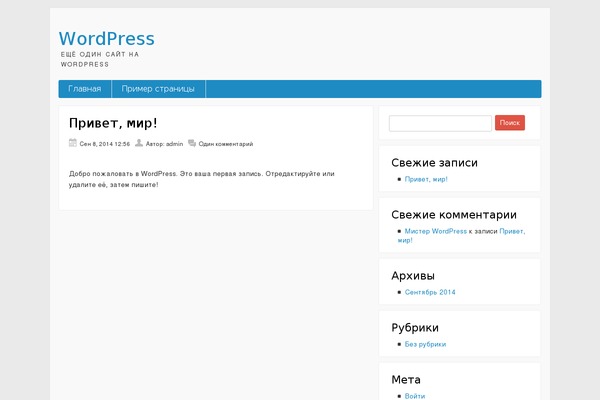
Task: Focus the sidebar search input field
Action: coord(440,123)
